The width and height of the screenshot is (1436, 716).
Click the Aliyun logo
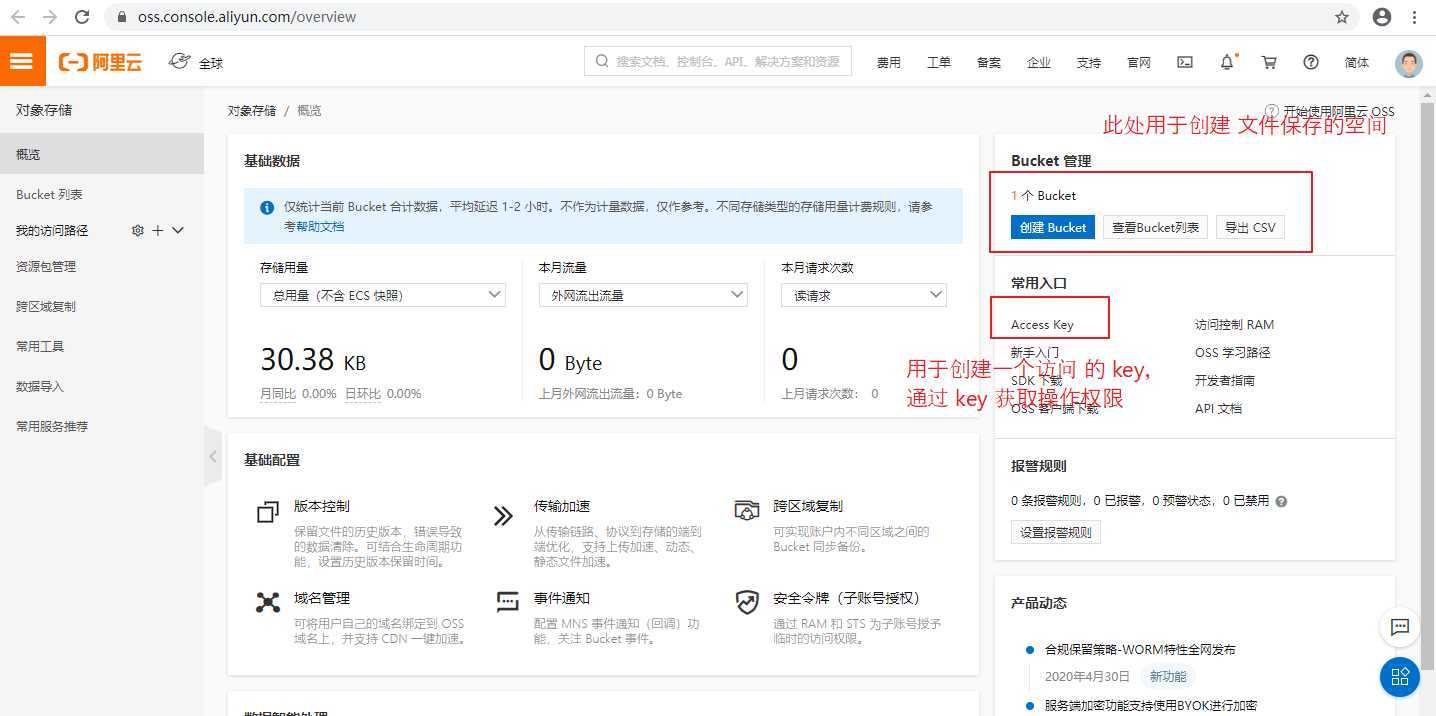coord(100,62)
